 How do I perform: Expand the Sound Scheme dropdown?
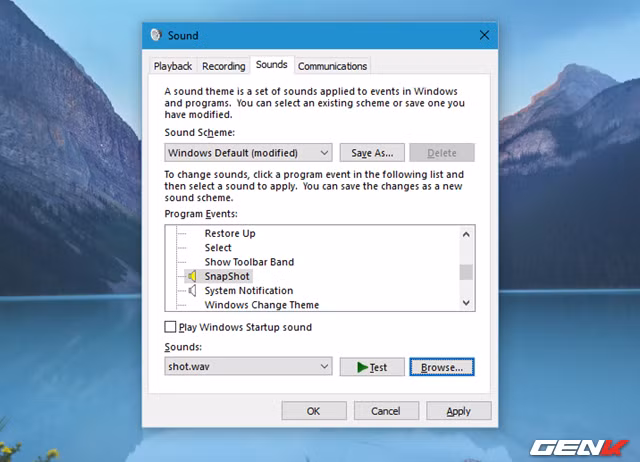pyautogui.click(x=324, y=153)
